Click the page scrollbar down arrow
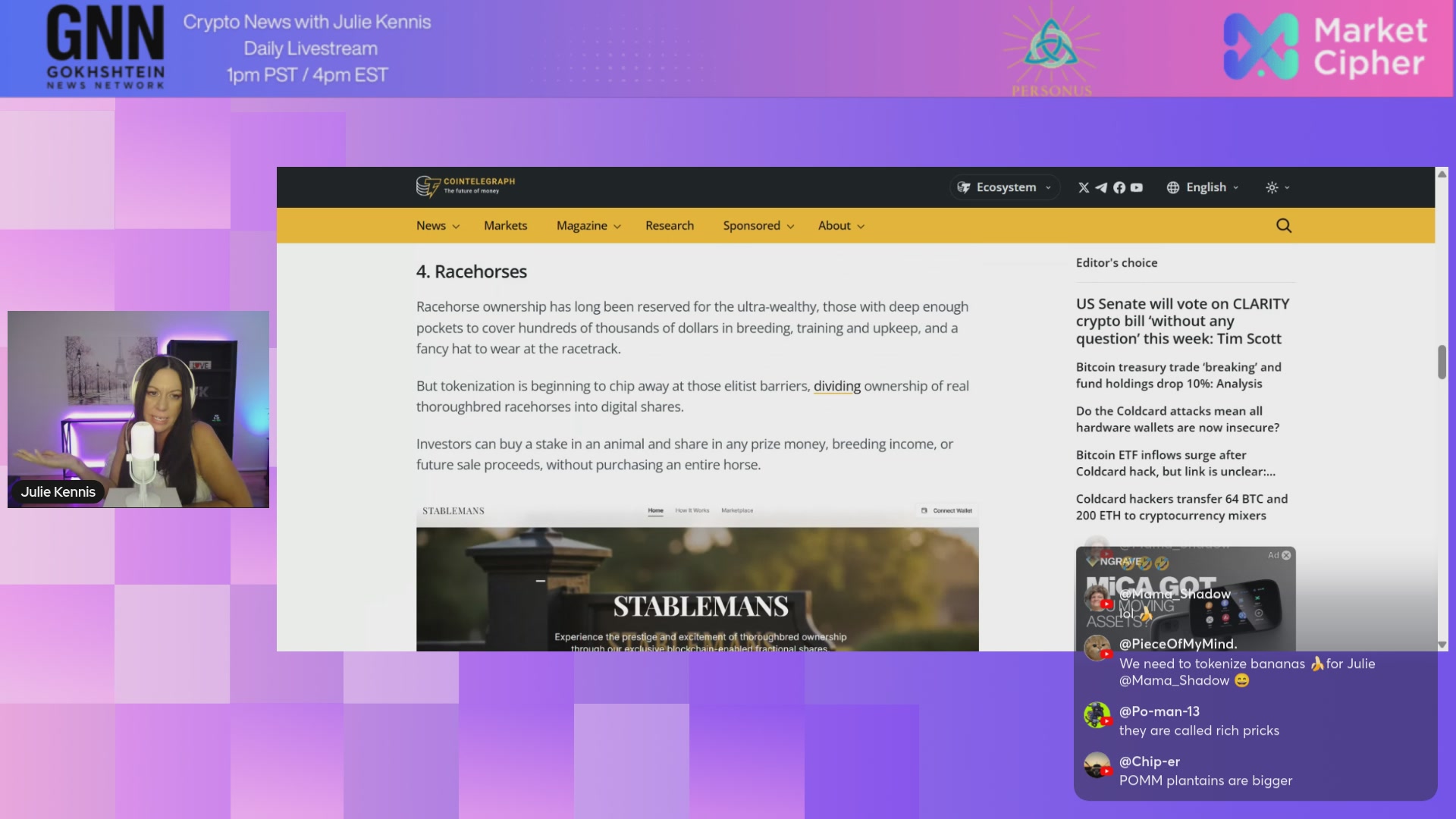 [1442, 645]
